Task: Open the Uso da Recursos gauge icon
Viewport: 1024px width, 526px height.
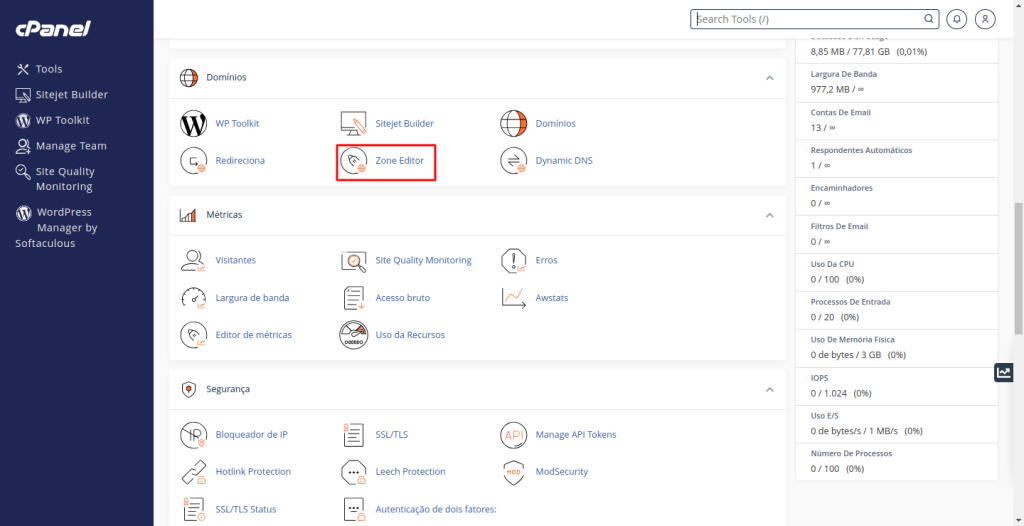Action: 353,335
